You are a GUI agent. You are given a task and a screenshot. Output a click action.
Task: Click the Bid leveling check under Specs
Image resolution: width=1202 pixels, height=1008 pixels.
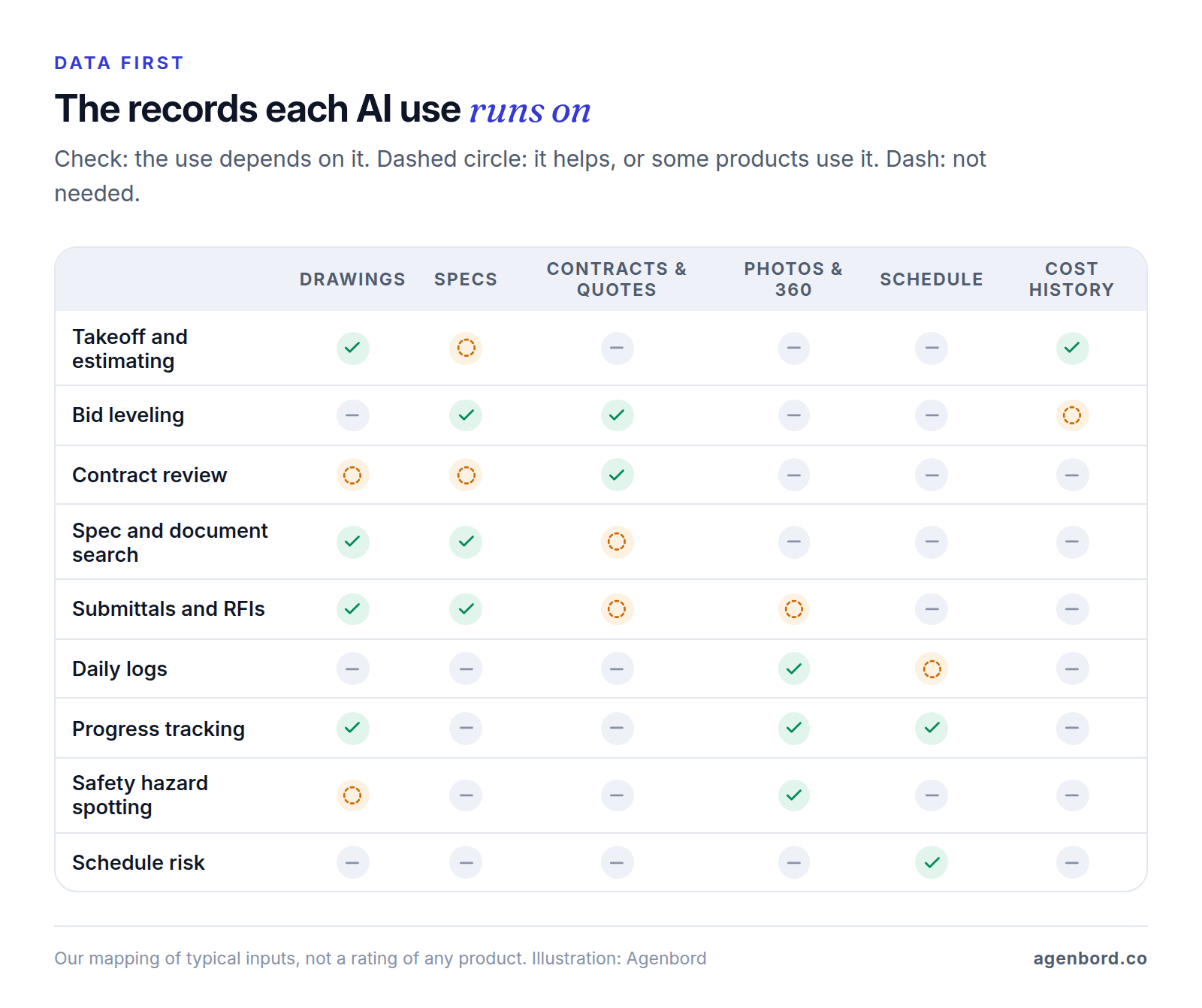(466, 415)
